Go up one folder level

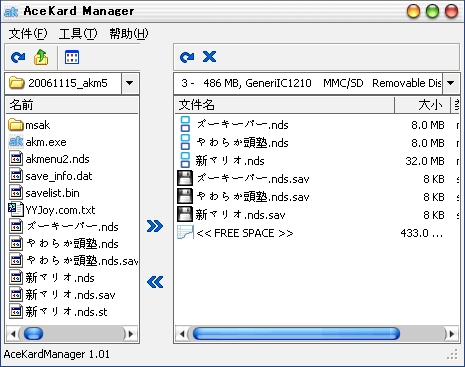(x=41, y=57)
